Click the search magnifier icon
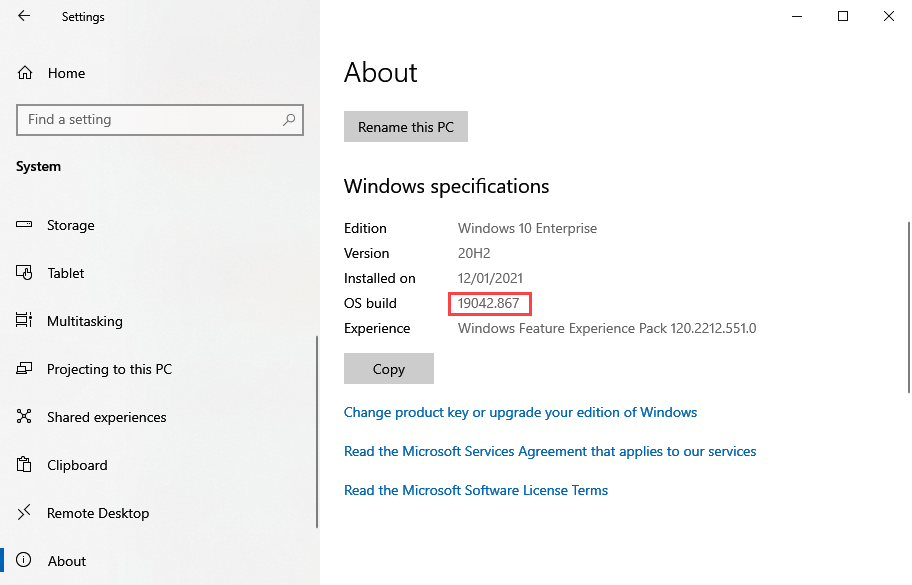Viewport: 912px width, 585px height. click(289, 119)
